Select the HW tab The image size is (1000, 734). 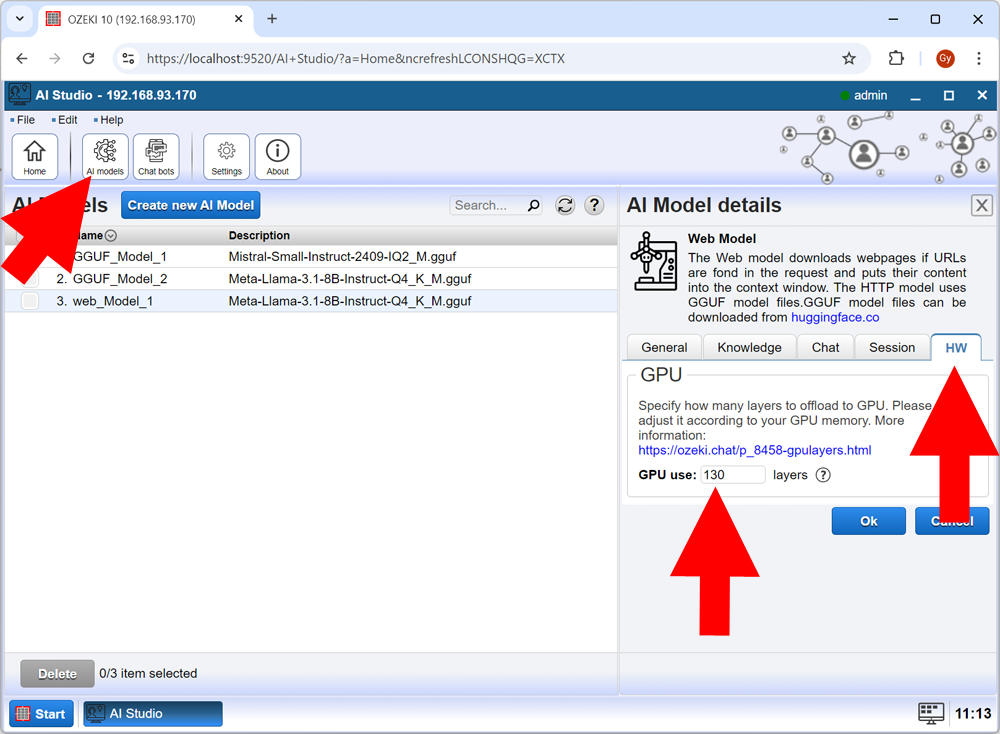[955, 348]
